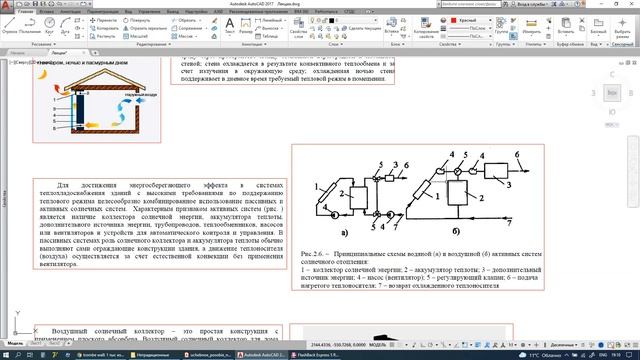Viewport: 640px width, 360px height.
Task: Click the ViewCube top face
Action: (612, 93)
